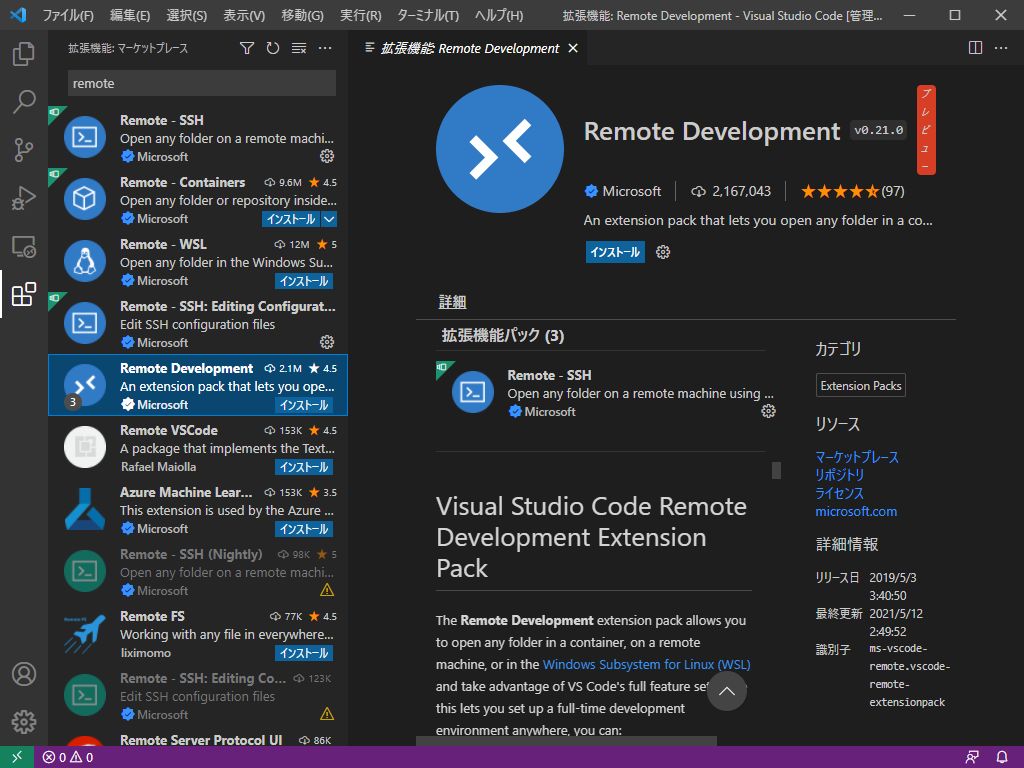Open Accounts menu icon

pyautogui.click(x=24, y=674)
